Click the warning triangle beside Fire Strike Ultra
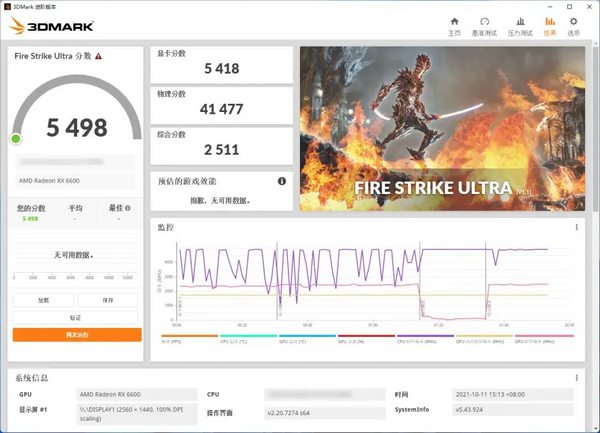 (x=98, y=57)
